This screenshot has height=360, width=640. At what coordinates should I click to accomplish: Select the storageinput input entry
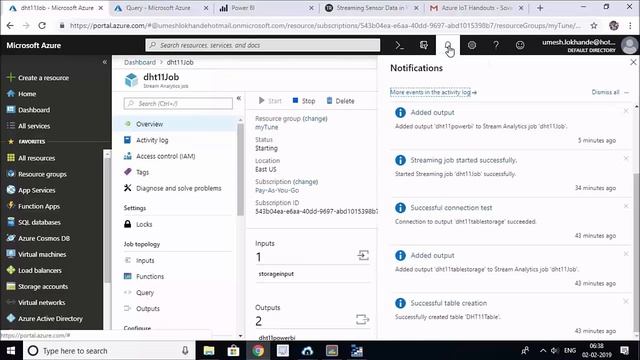276,274
